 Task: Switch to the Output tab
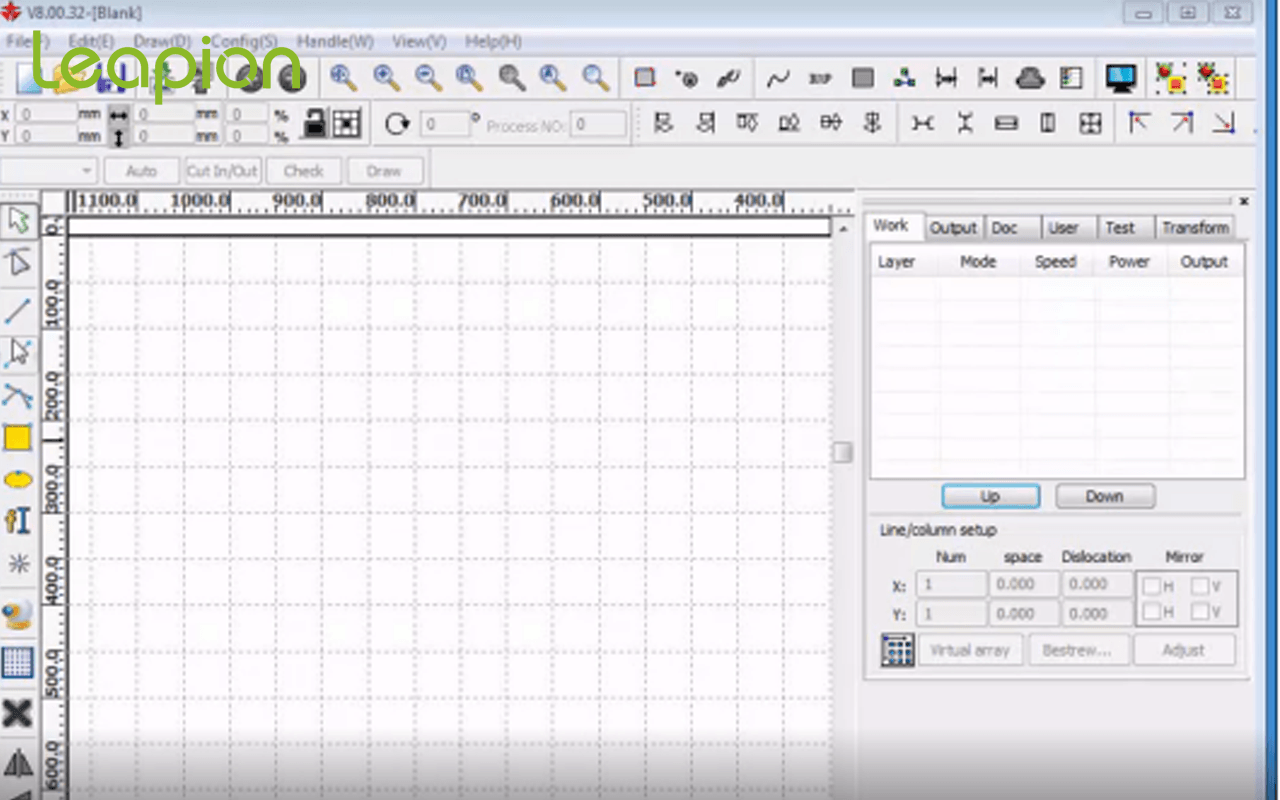(953, 228)
